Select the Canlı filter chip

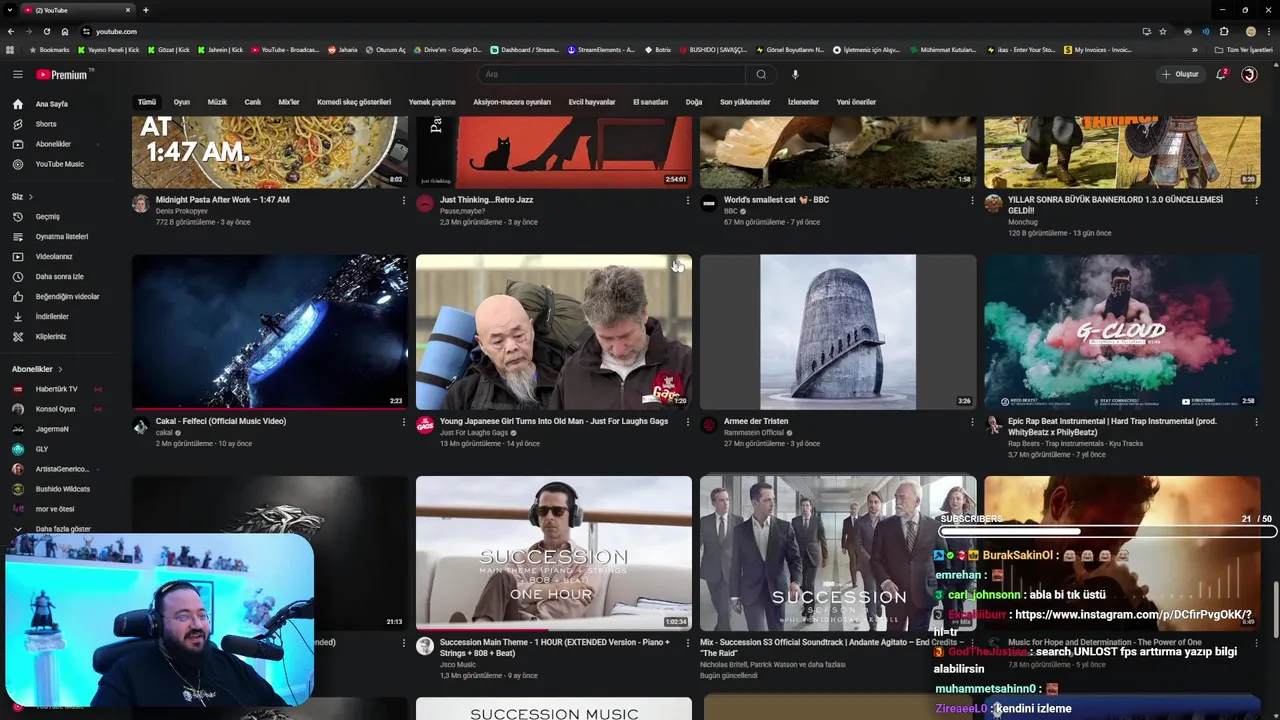(253, 102)
